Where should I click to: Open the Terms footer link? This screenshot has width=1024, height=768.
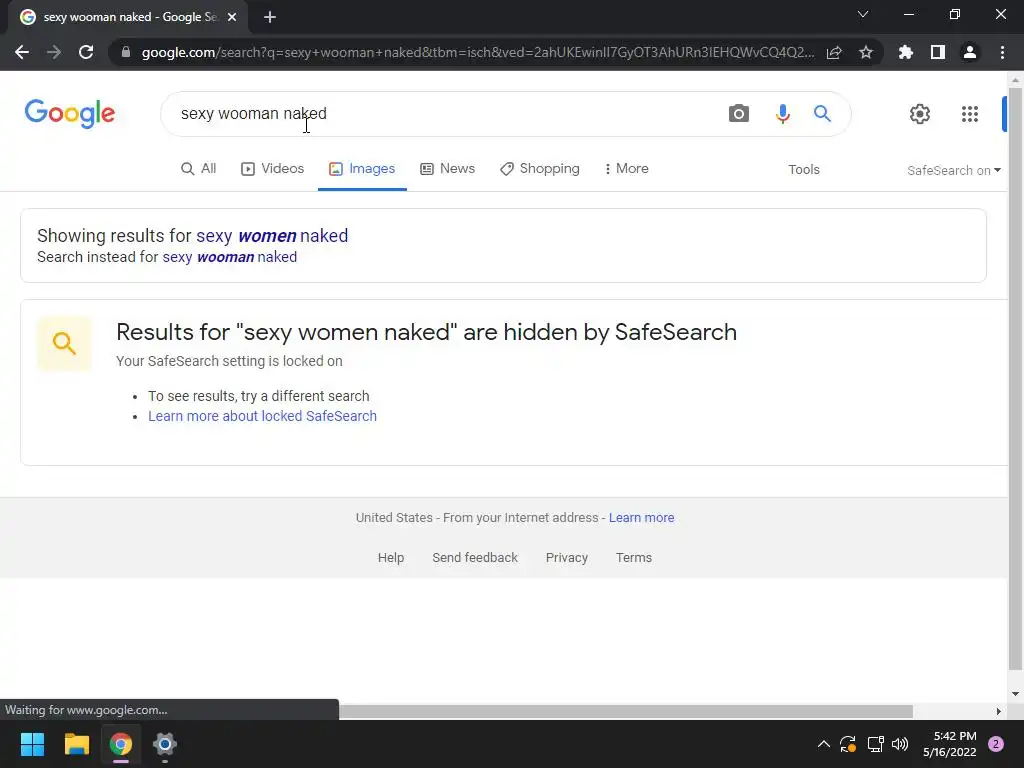[633, 558]
